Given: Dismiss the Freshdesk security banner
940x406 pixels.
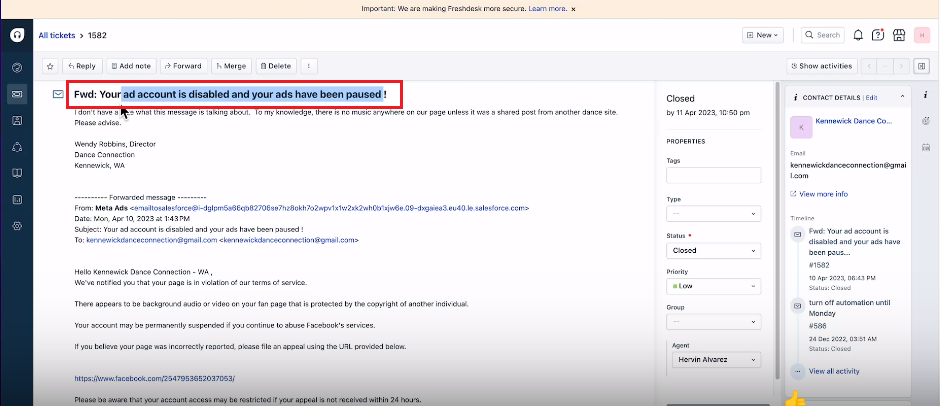Looking at the screenshot, I should [x=573, y=9].
